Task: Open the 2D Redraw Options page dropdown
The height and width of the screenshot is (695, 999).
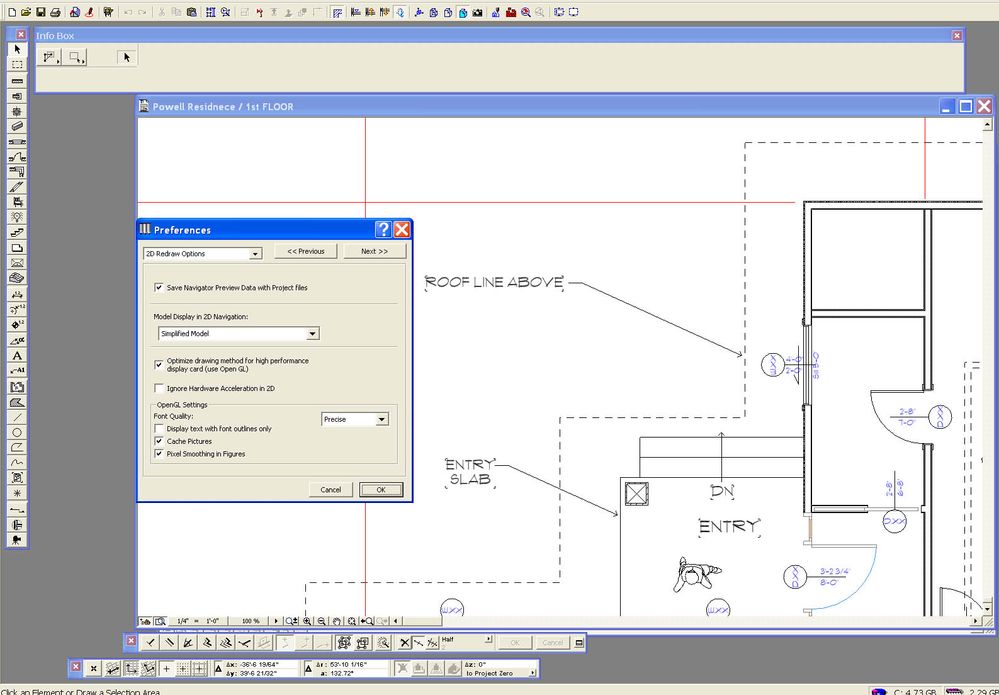Action: (x=255, y=254)
